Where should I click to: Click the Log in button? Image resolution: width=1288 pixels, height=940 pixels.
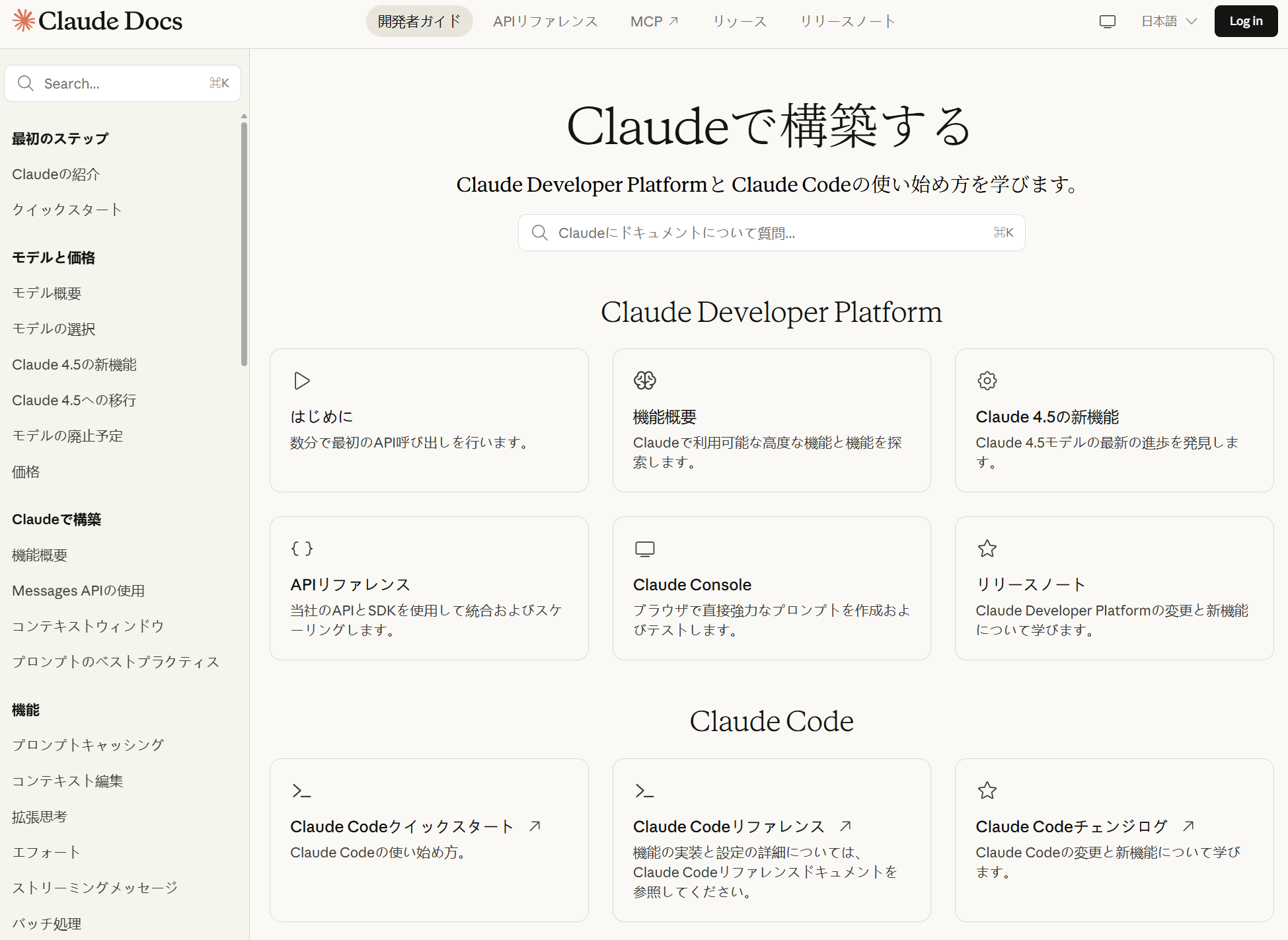click(1245, 20)
